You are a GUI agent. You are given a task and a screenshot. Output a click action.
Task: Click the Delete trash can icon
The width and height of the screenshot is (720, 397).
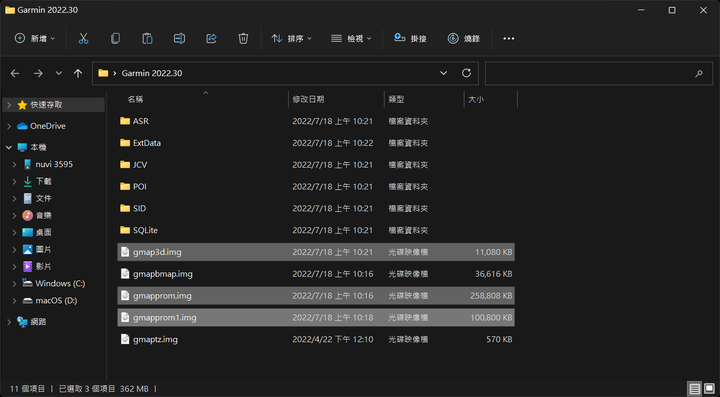(243, 39)
